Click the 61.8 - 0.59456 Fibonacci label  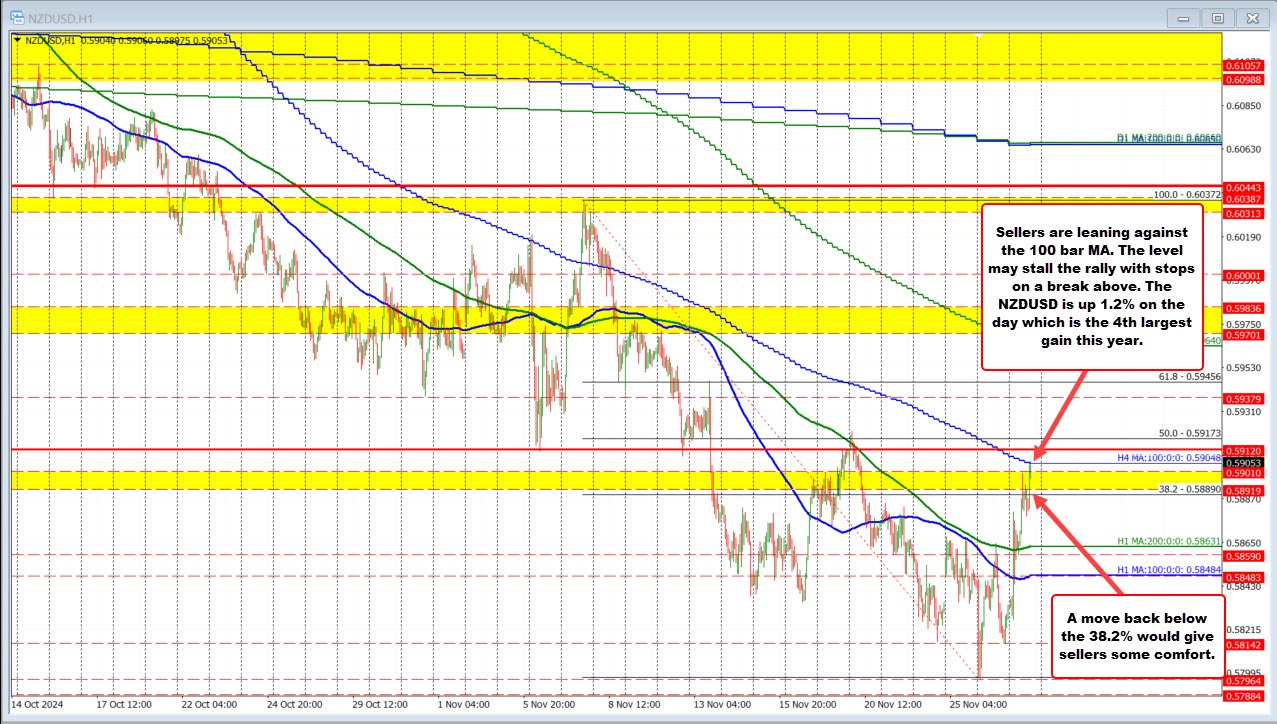(1188, 377)
